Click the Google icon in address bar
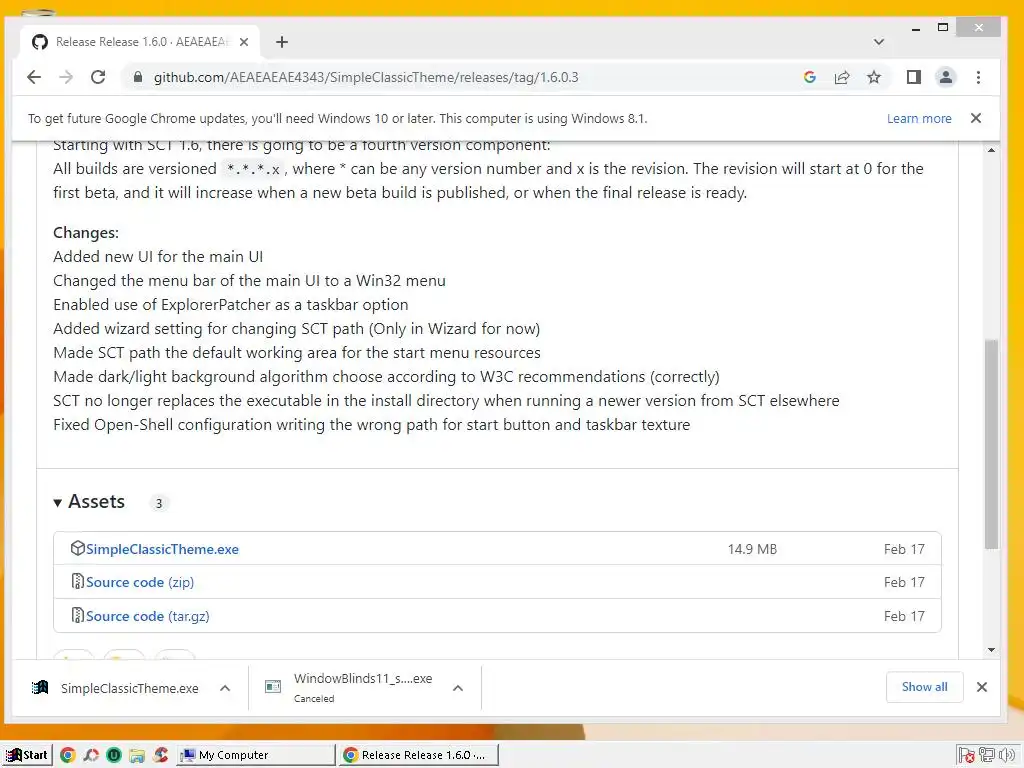Image resolution: width=1024 pixels, height=768 pixels. point(810,77)
